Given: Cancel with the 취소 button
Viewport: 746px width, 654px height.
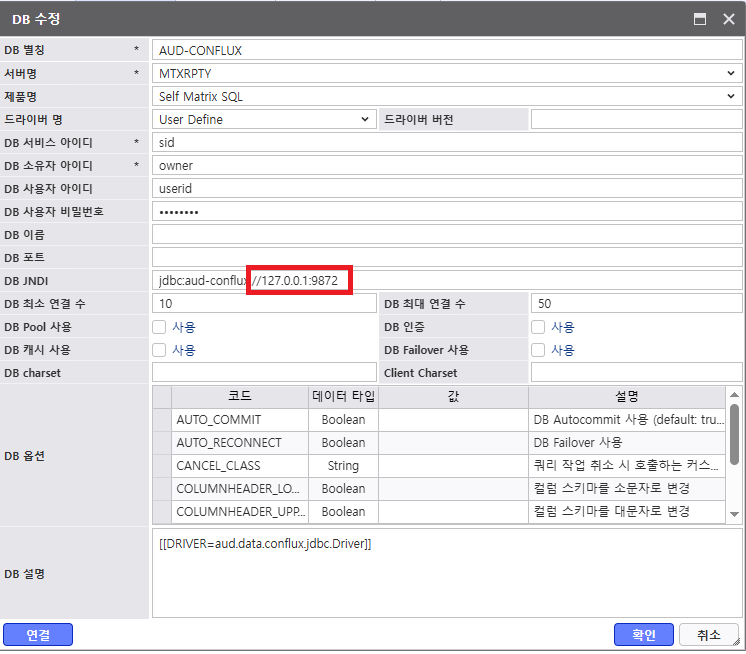Looking at the screenshot, I should [x=708, y=635].
